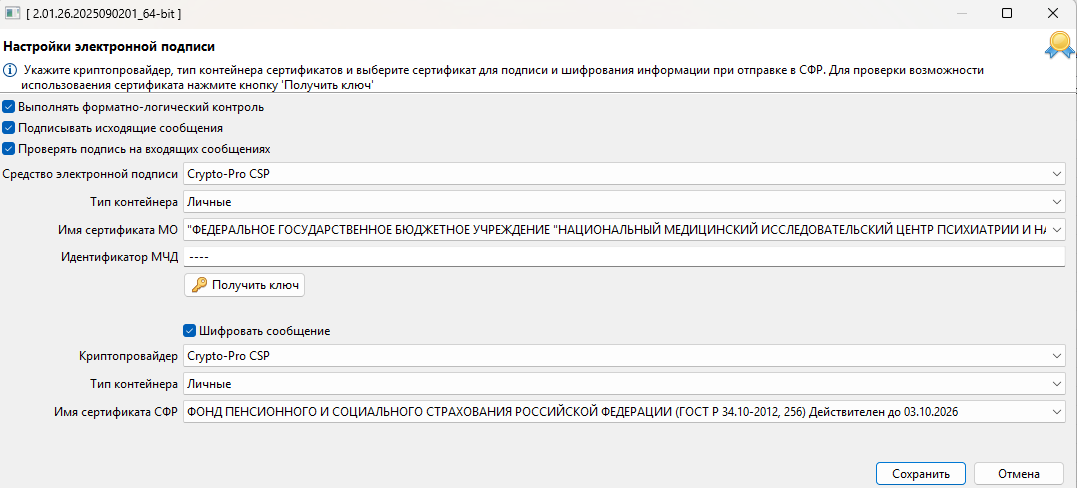Click the application icon in title bar
The width and height of the screenshot is (1077, 488).
pyautogui.click(x=14, y=13)
